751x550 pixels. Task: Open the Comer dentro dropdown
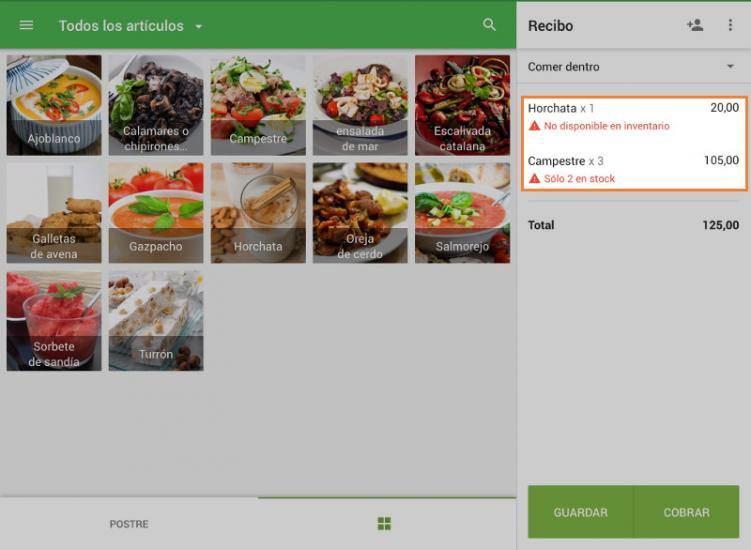[632, 67]
